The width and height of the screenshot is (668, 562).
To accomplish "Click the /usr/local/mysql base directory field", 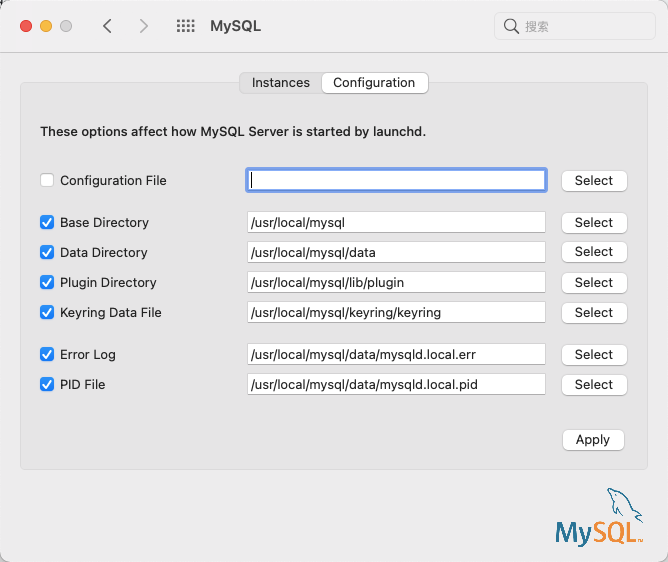I will pos(396,222).
